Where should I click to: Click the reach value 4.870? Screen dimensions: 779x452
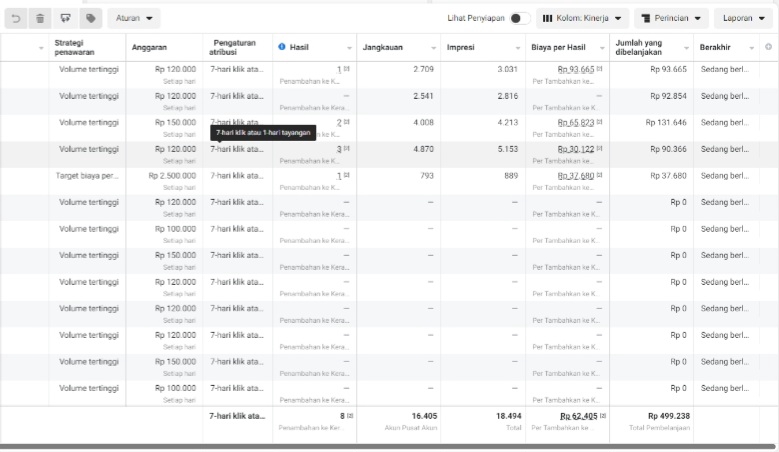[423, 149]
